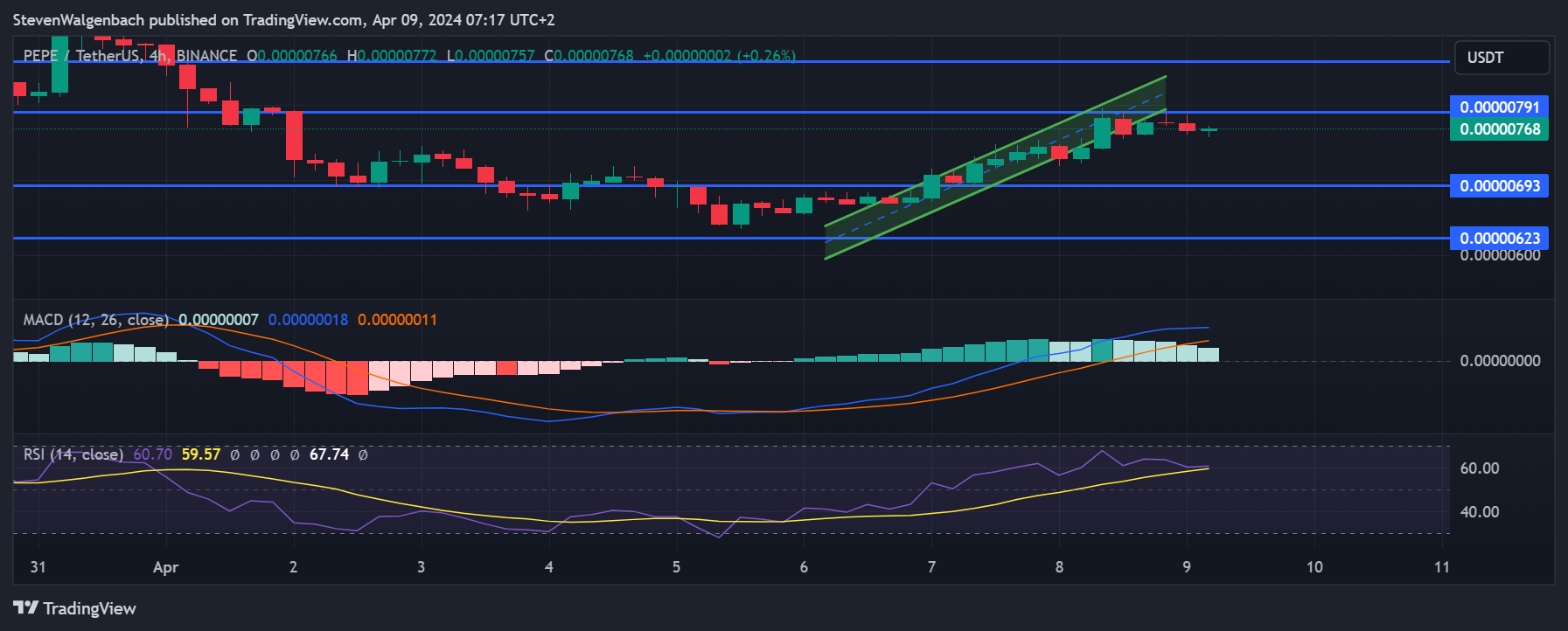This screenshot has width=1568, height=631.
Task: Click the green ascending channel drawing
Action: click(996, 167)
